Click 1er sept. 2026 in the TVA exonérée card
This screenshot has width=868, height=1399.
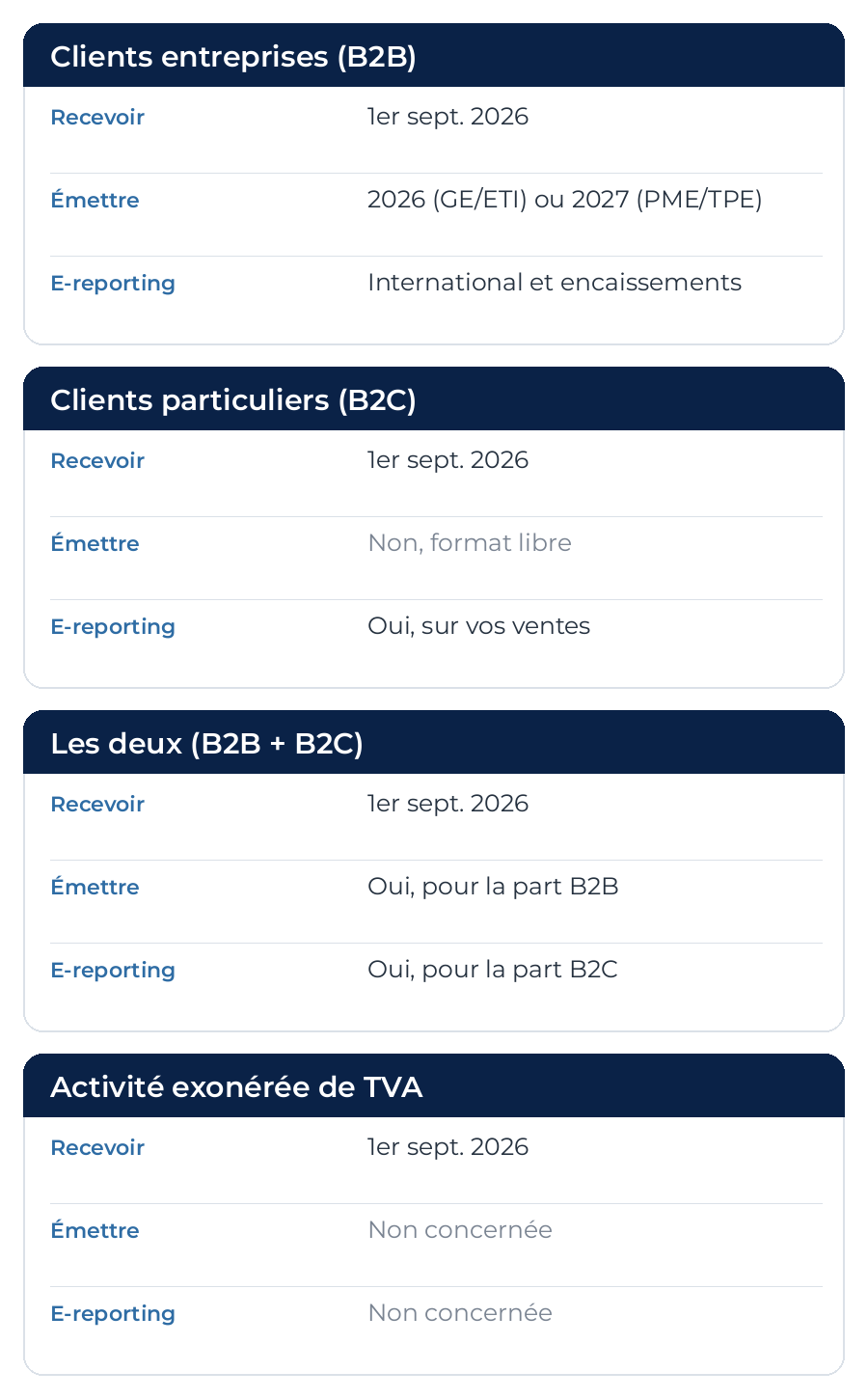[x=448, y=1147]
